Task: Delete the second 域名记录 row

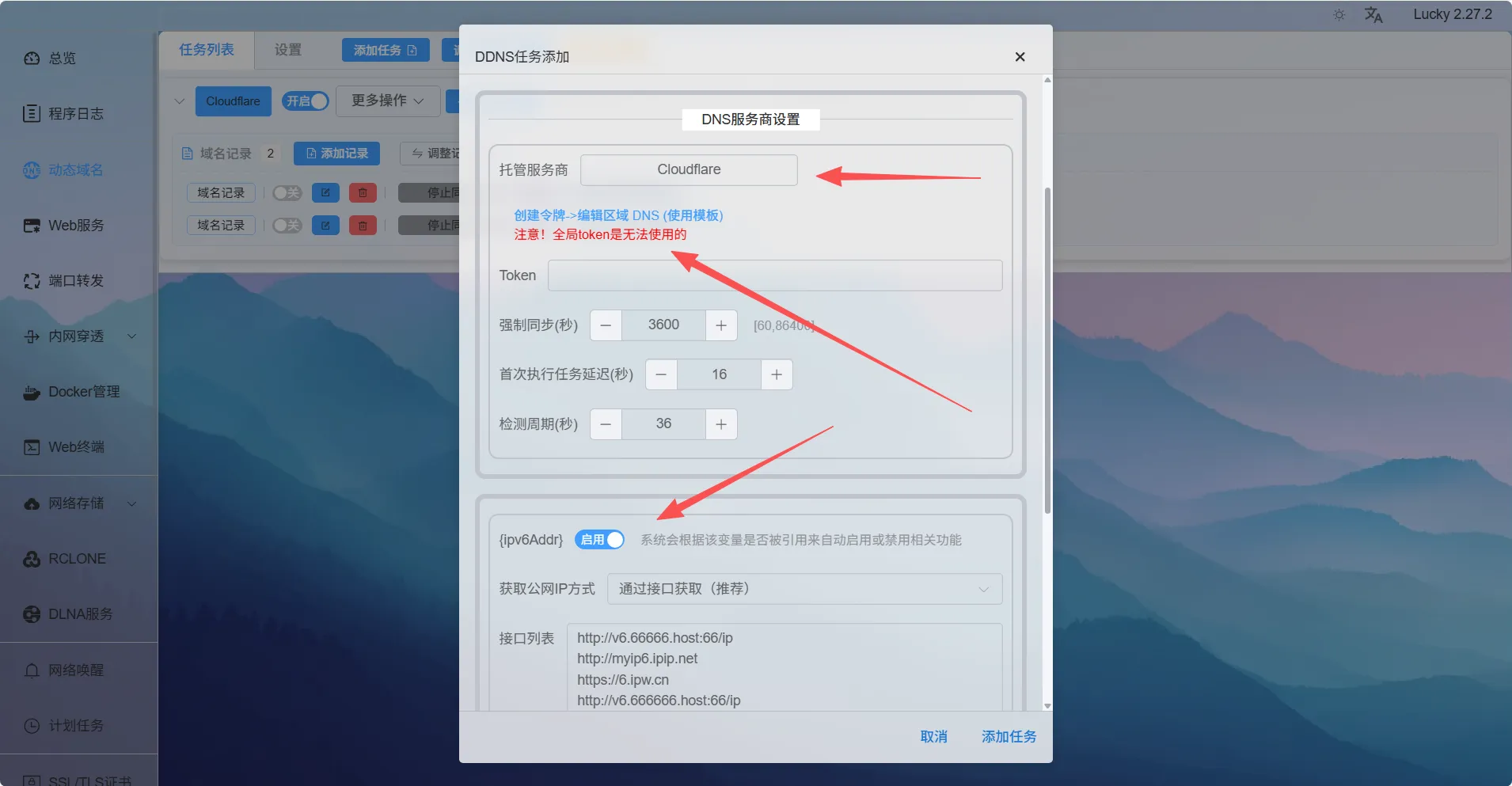Action: [x=363, y=226]
